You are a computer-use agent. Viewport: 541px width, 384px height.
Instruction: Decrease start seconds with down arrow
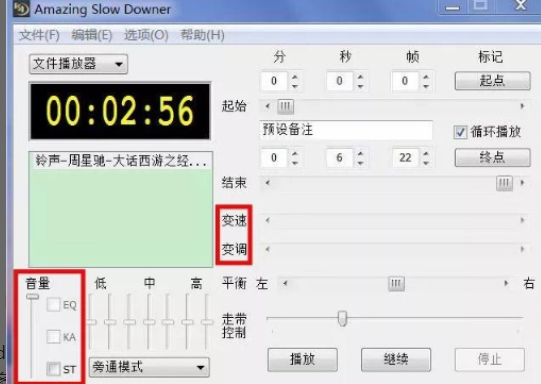(x=361, y=86)
